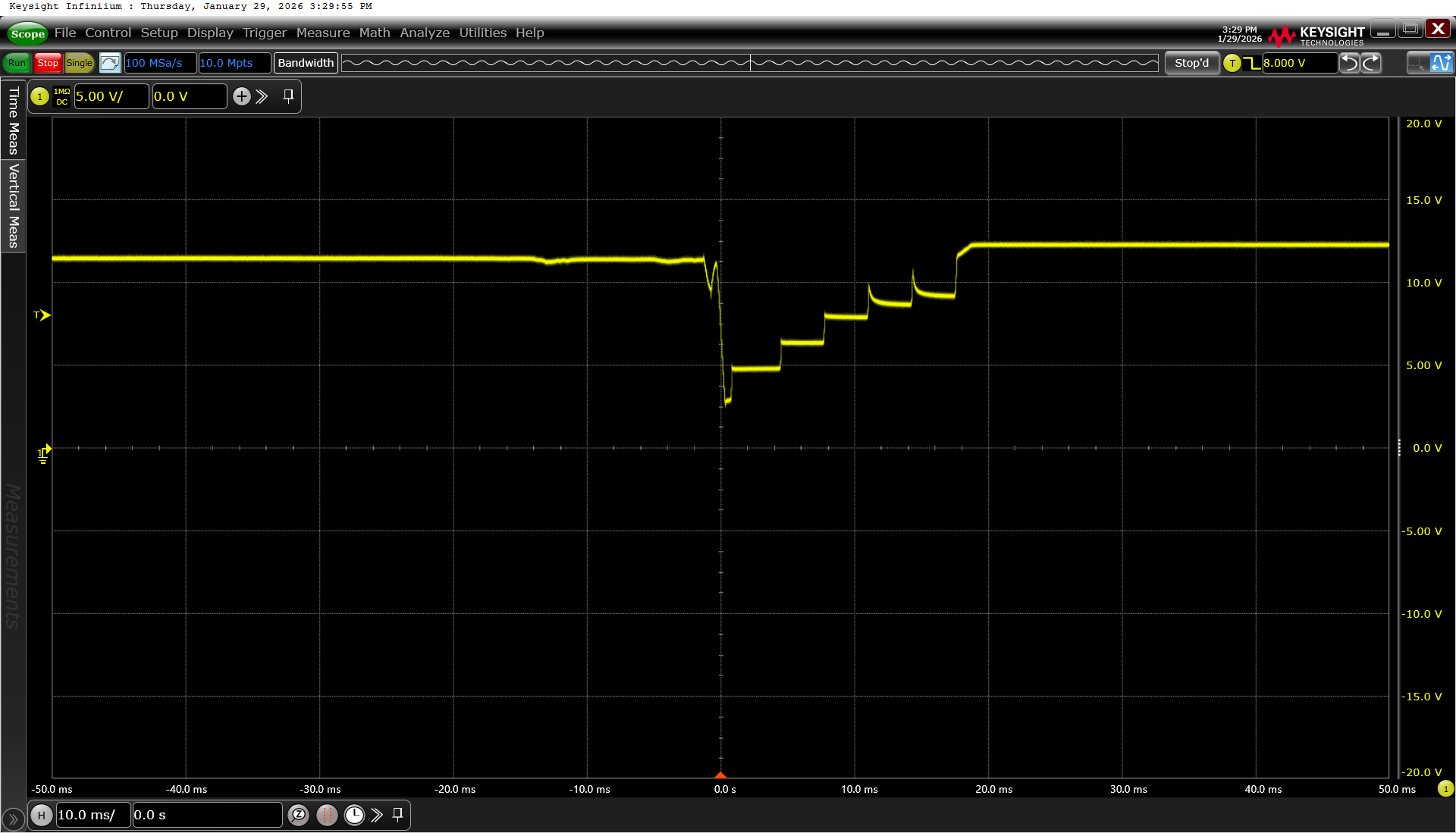Start acquisition with the Run button
Screen dimensions: 1456x833
[x=17, y=63]
